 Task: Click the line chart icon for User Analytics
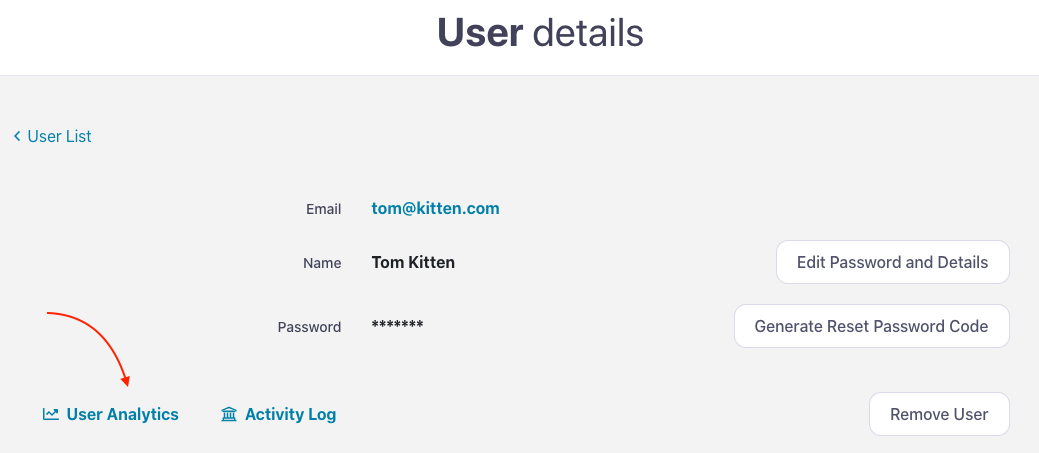coord(51,414)
